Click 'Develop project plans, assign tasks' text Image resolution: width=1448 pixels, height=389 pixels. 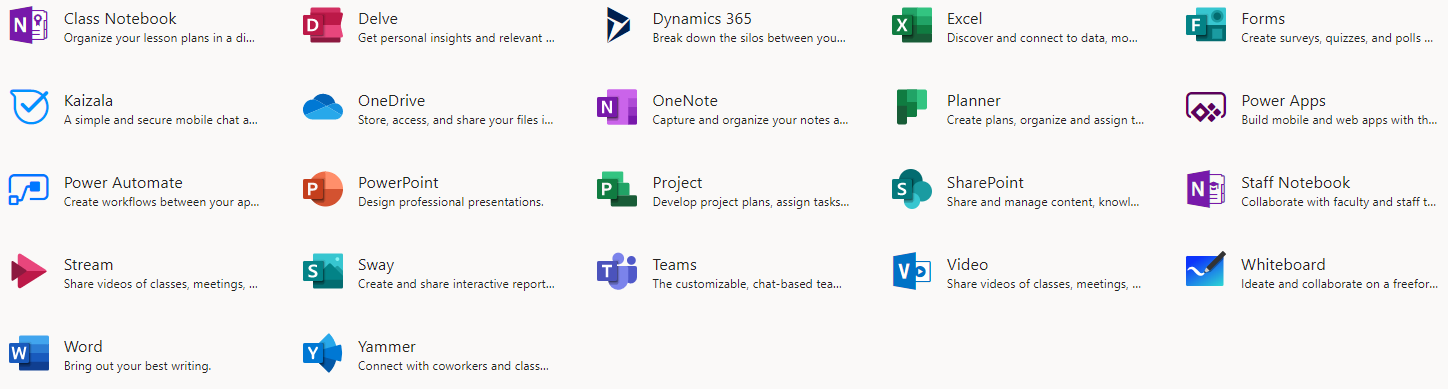pyautogui.click(x=752, y=202)
